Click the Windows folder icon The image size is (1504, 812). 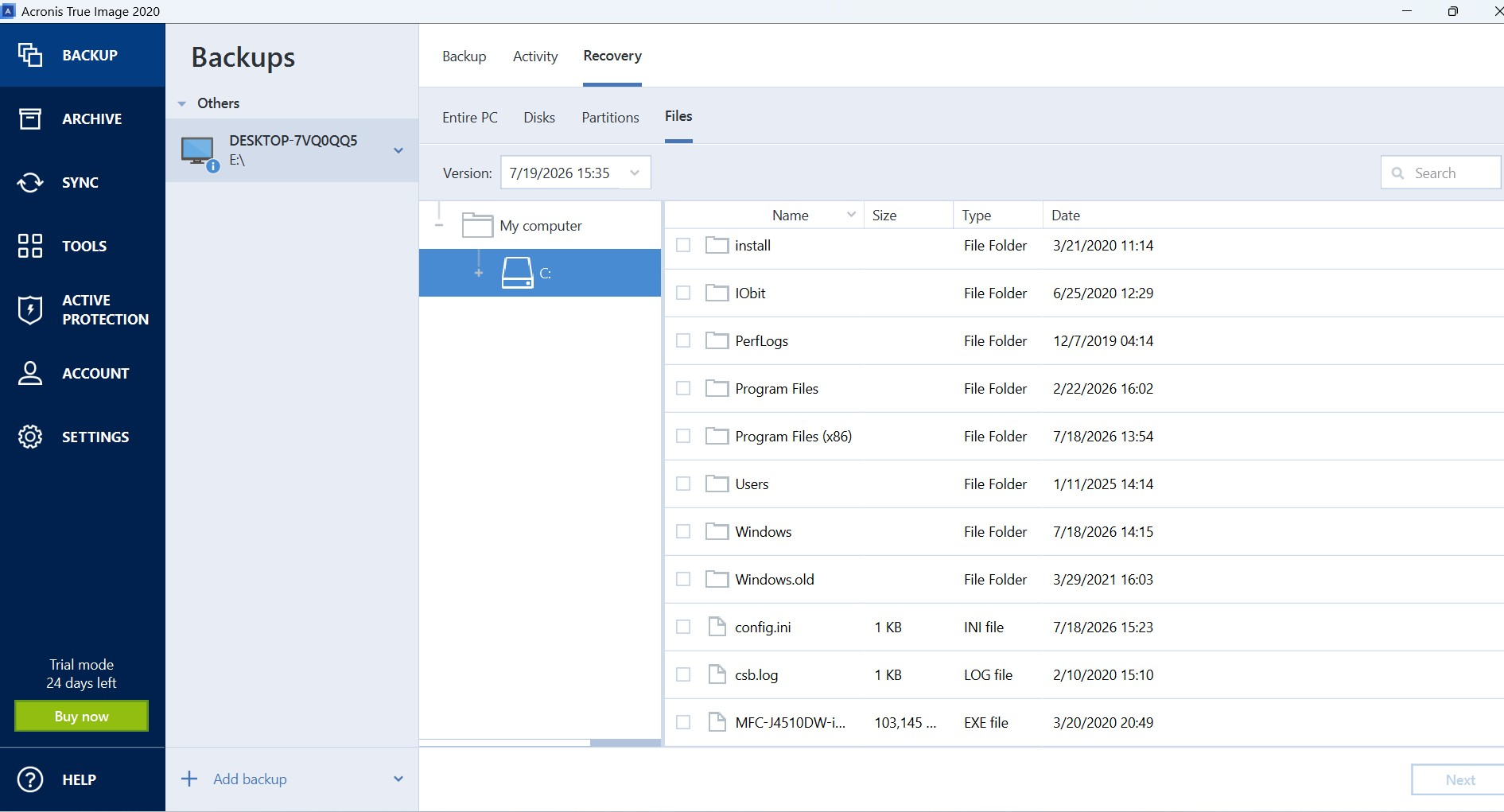(x=717, y=531)
